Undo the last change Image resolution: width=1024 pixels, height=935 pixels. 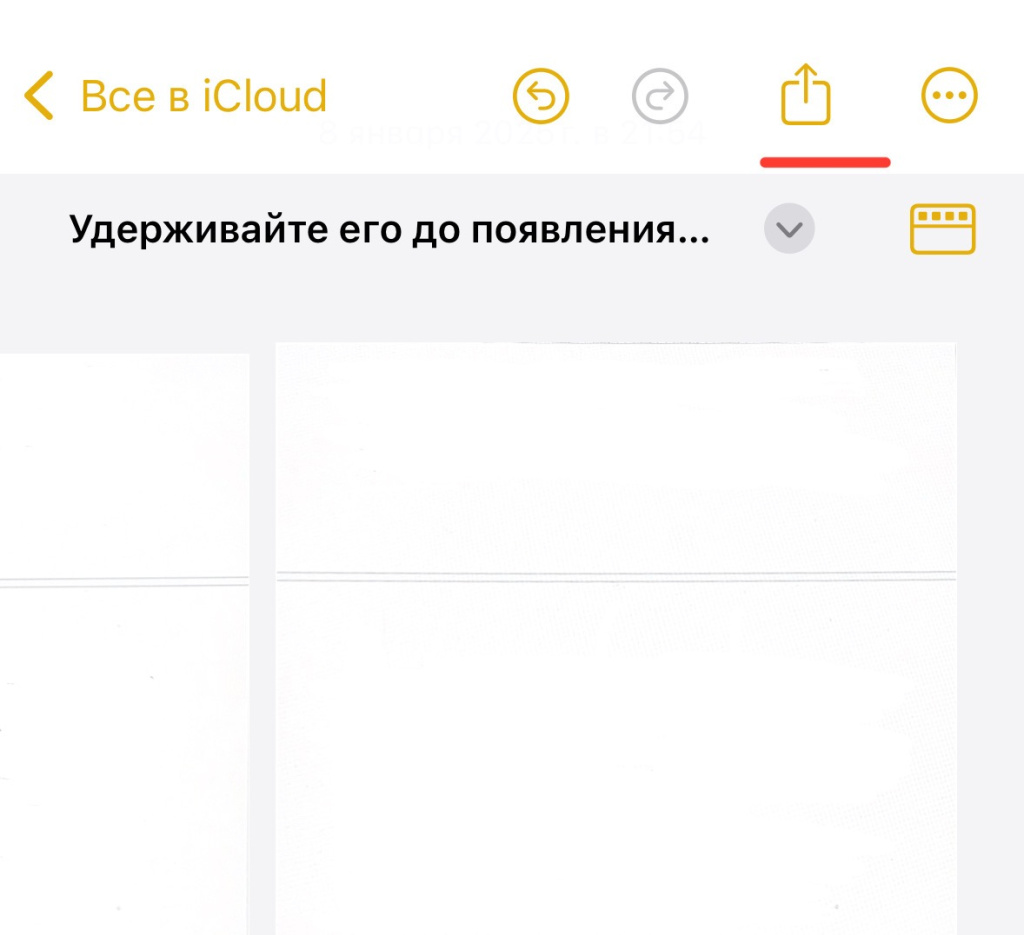coord(540,97)
